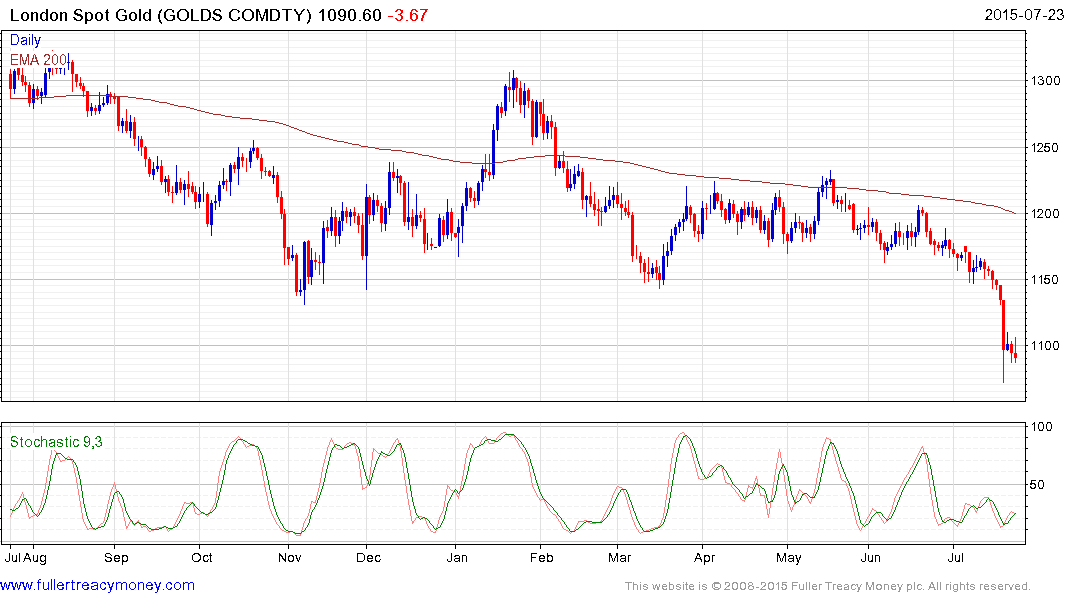Open the www.fullertreacymoney.com link
This screenshot has height=600, width=1075.
pyautogui.click(x=97, y=585)
